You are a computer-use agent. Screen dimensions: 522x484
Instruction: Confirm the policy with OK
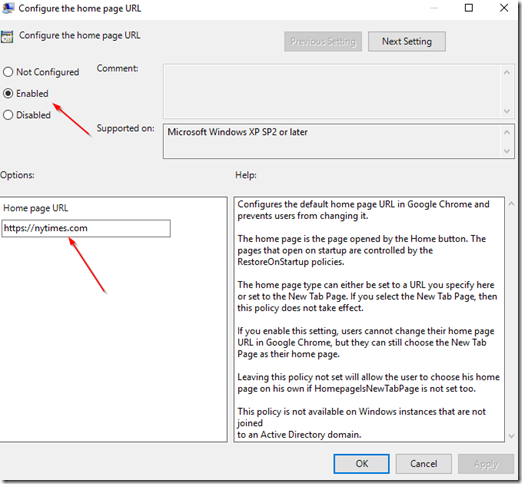[361, 464]
